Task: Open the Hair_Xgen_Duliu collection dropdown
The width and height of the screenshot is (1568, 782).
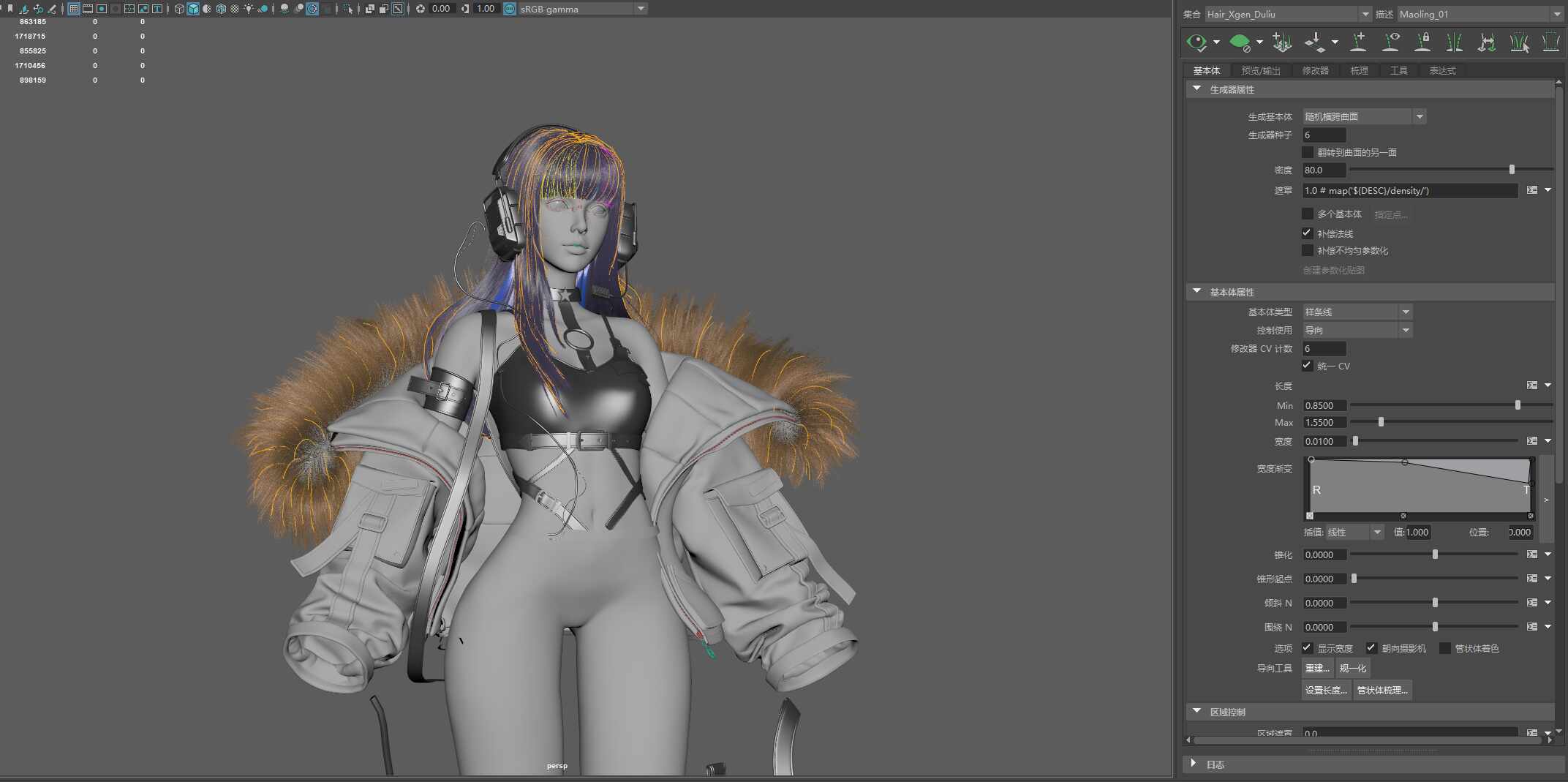Action: [x=1289, y=14]
